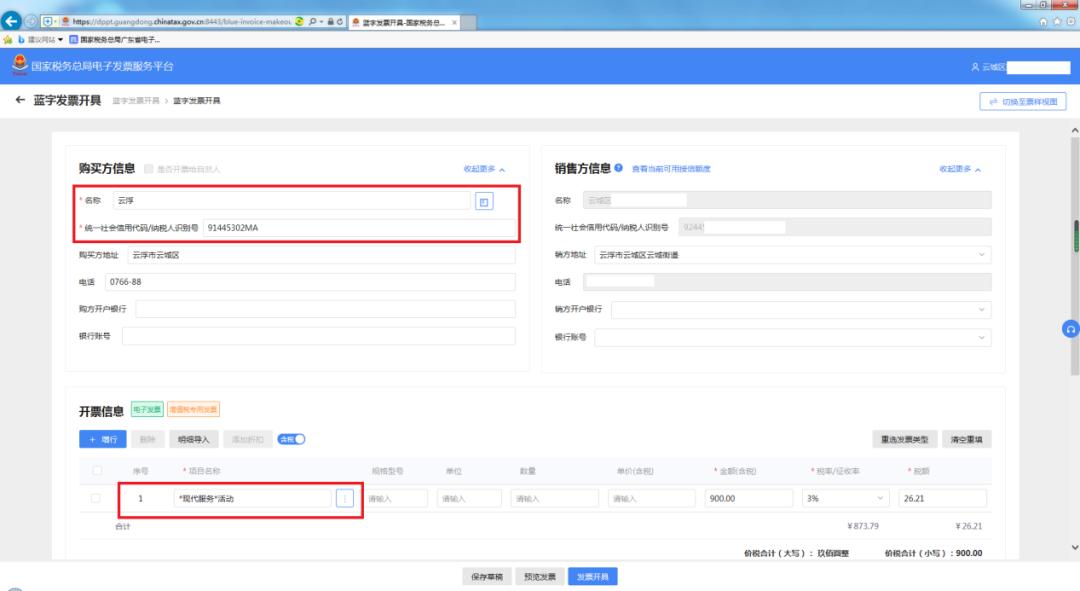Click the back arrow beside 蓝字发票开具
Image resolution: width=1080 pixels, height=591 pixels.
pyautogui.click(x=20, y=100)
